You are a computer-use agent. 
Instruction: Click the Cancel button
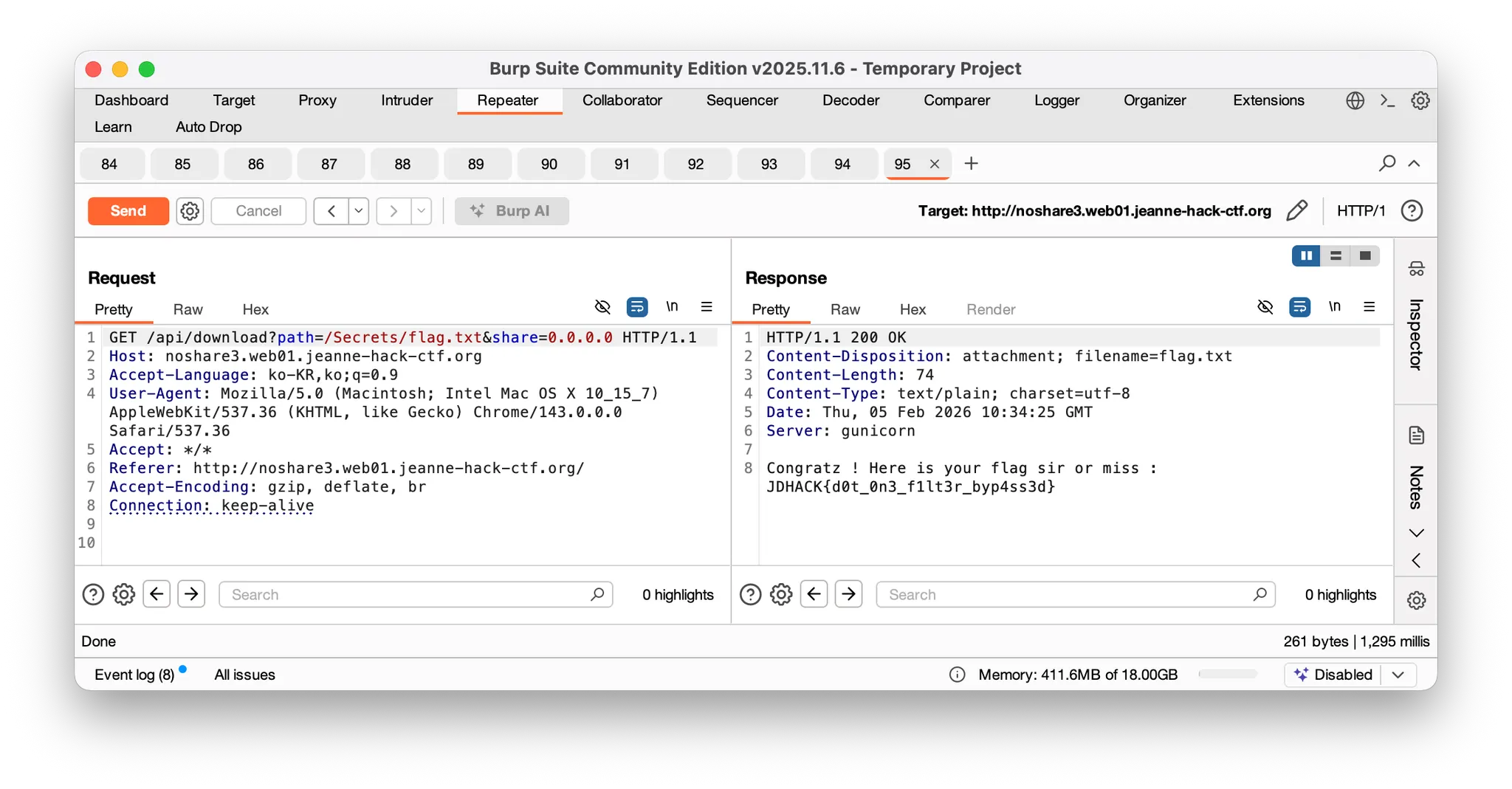(x=258, y=211)
